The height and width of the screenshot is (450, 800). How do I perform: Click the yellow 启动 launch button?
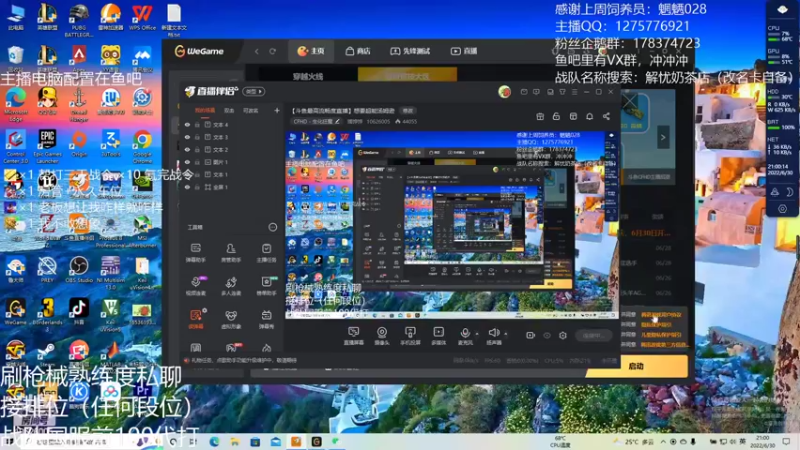[x=636, y=366]
